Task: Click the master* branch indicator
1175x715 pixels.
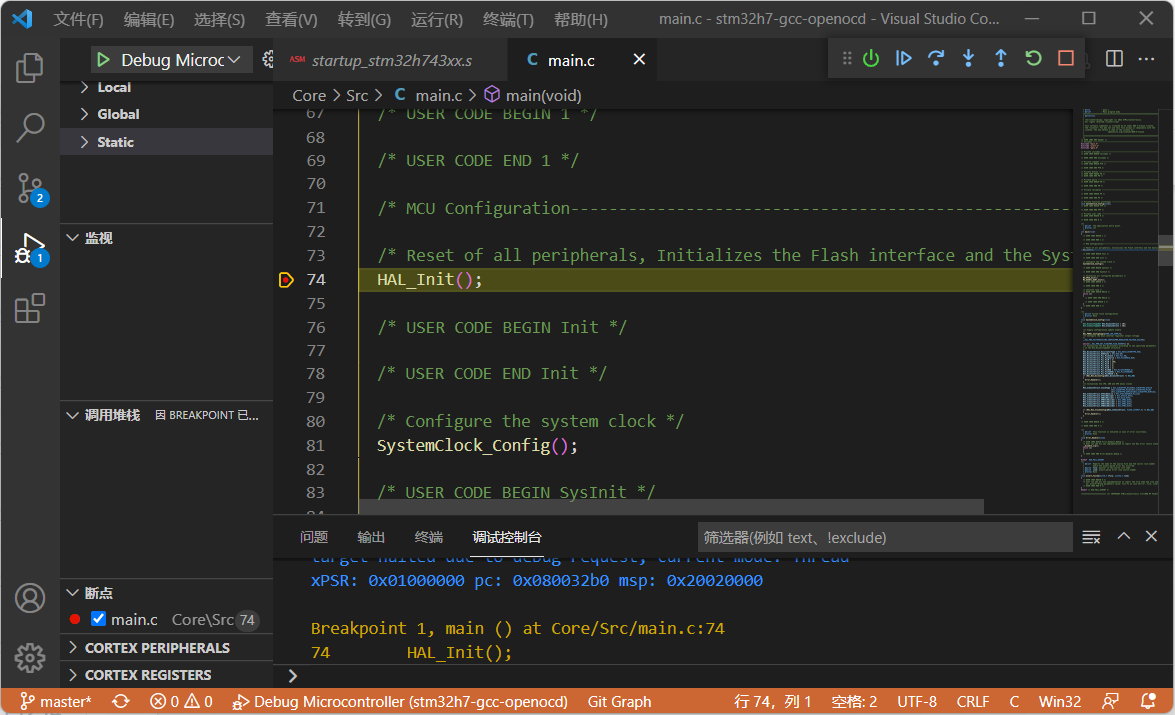Action: pyautogui.click(x=55, y=702)
